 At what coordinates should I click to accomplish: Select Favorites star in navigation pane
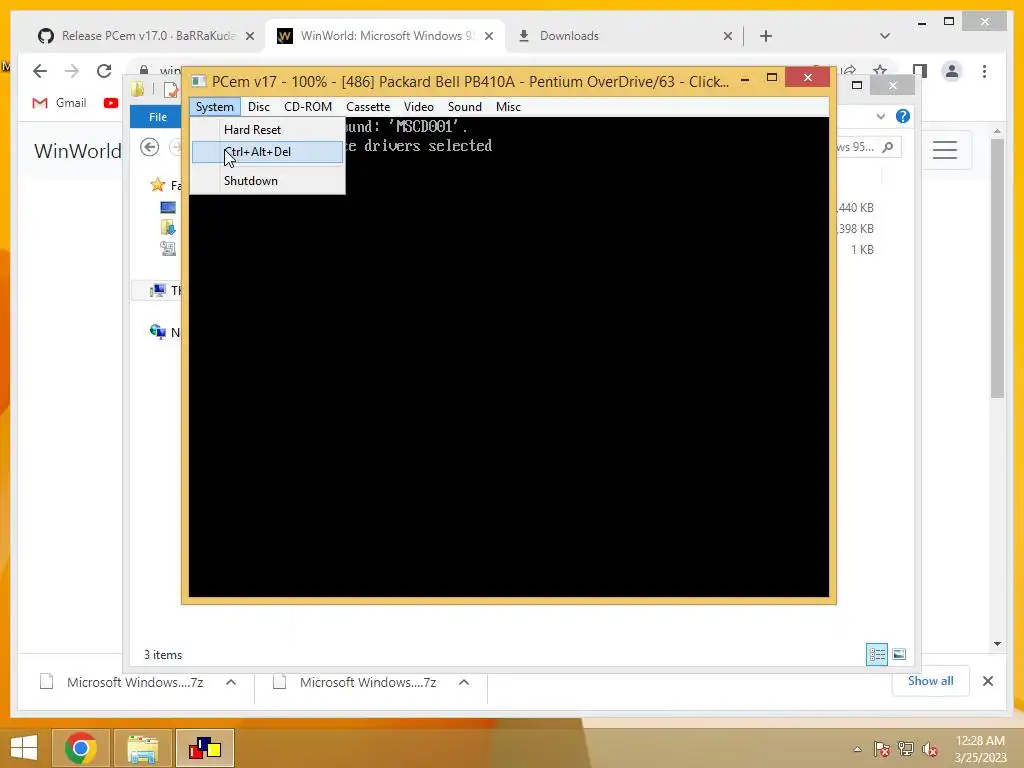point(157,185)
